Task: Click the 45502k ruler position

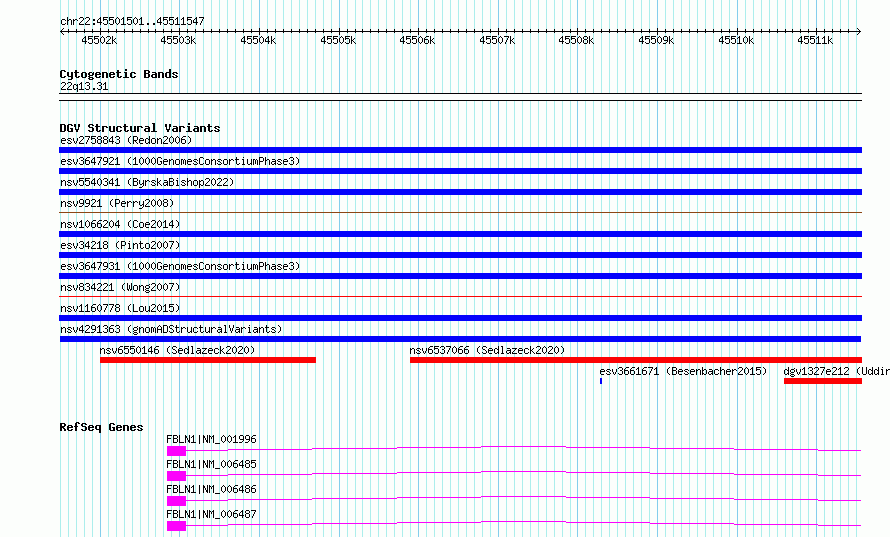Action: point(99,40)
